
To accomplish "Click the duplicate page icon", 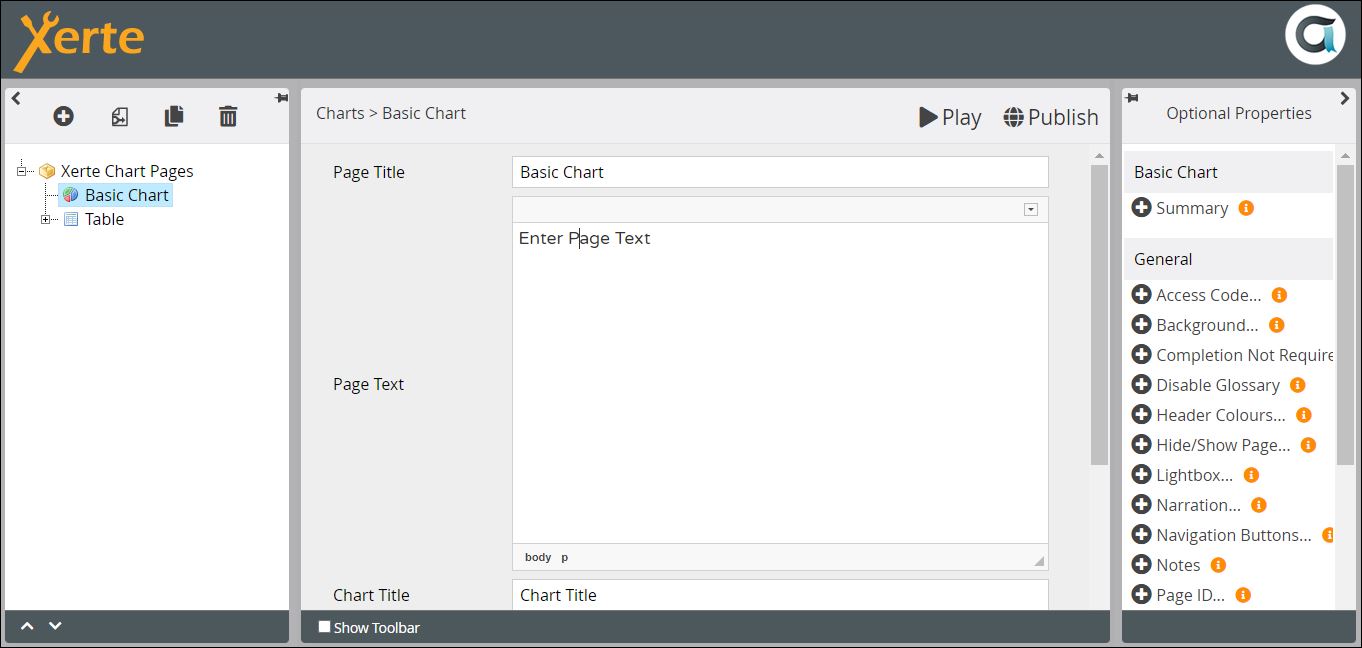I will coord(174,117).
